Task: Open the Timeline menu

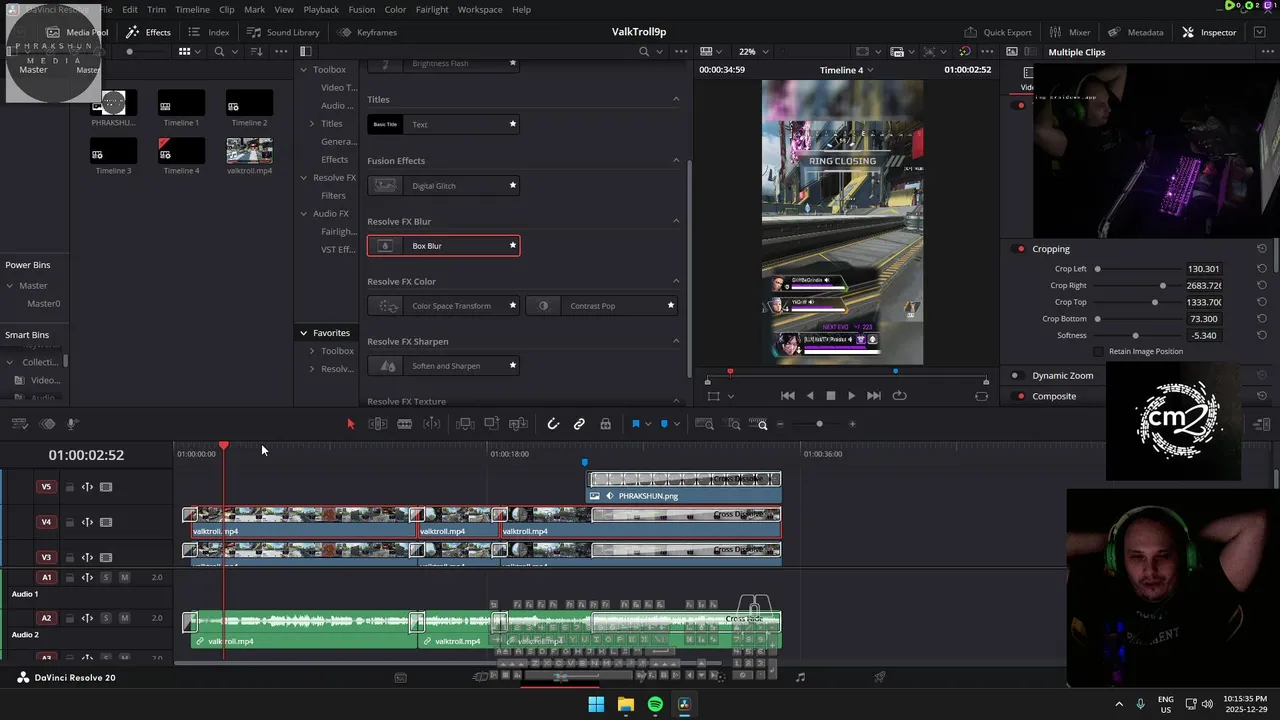Action: tap(192, 9)
